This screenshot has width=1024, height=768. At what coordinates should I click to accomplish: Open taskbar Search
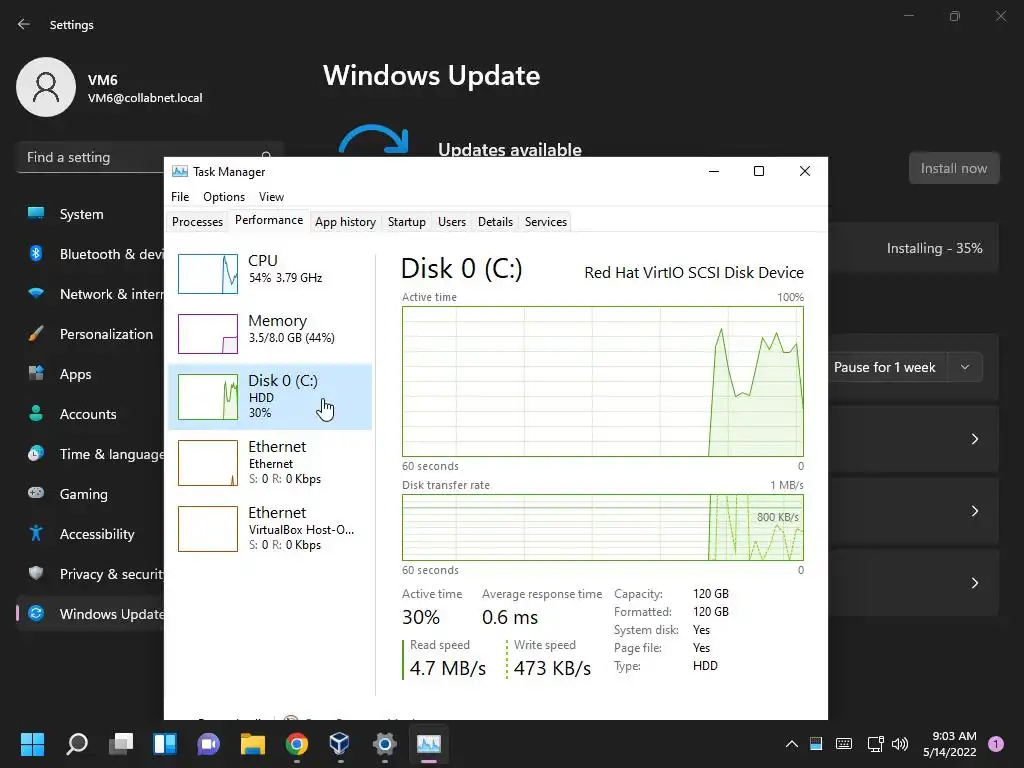tap(77, 744)
